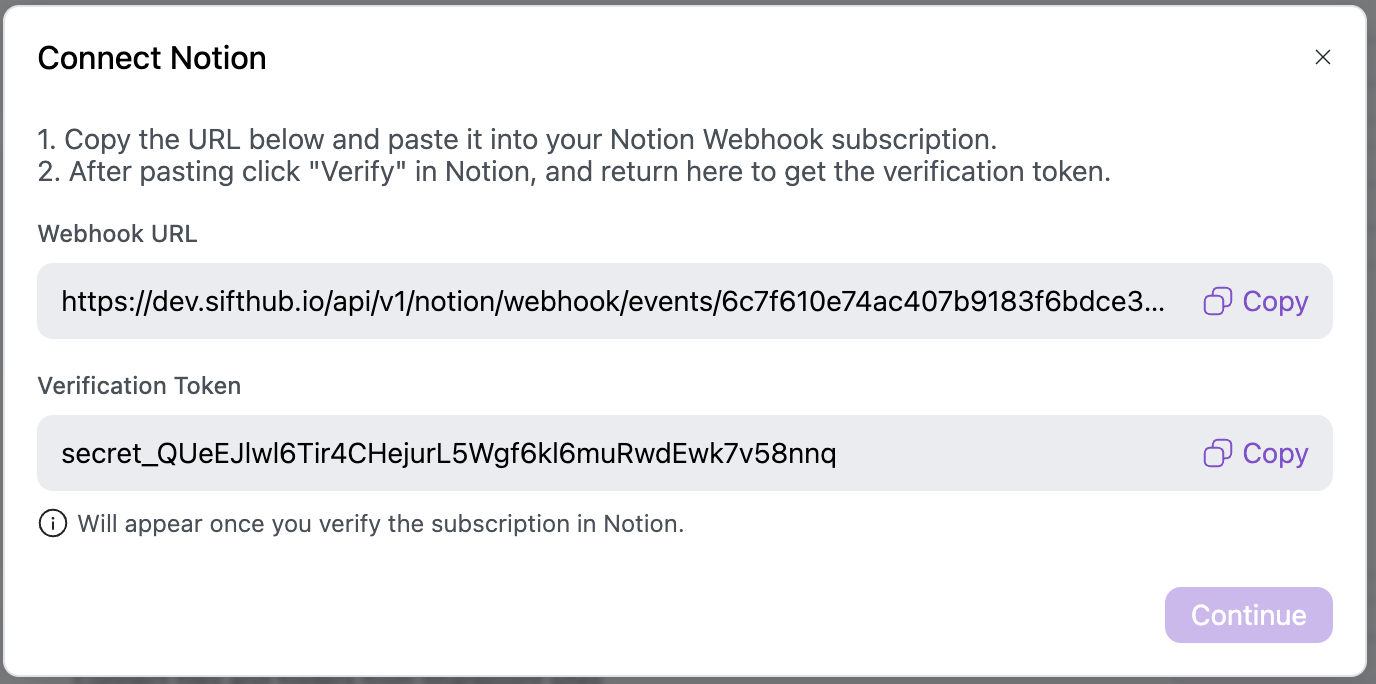Click instruction step 1 about copying the URL
This screenshot has height=684, width=1376.
[x=517, y=139]
